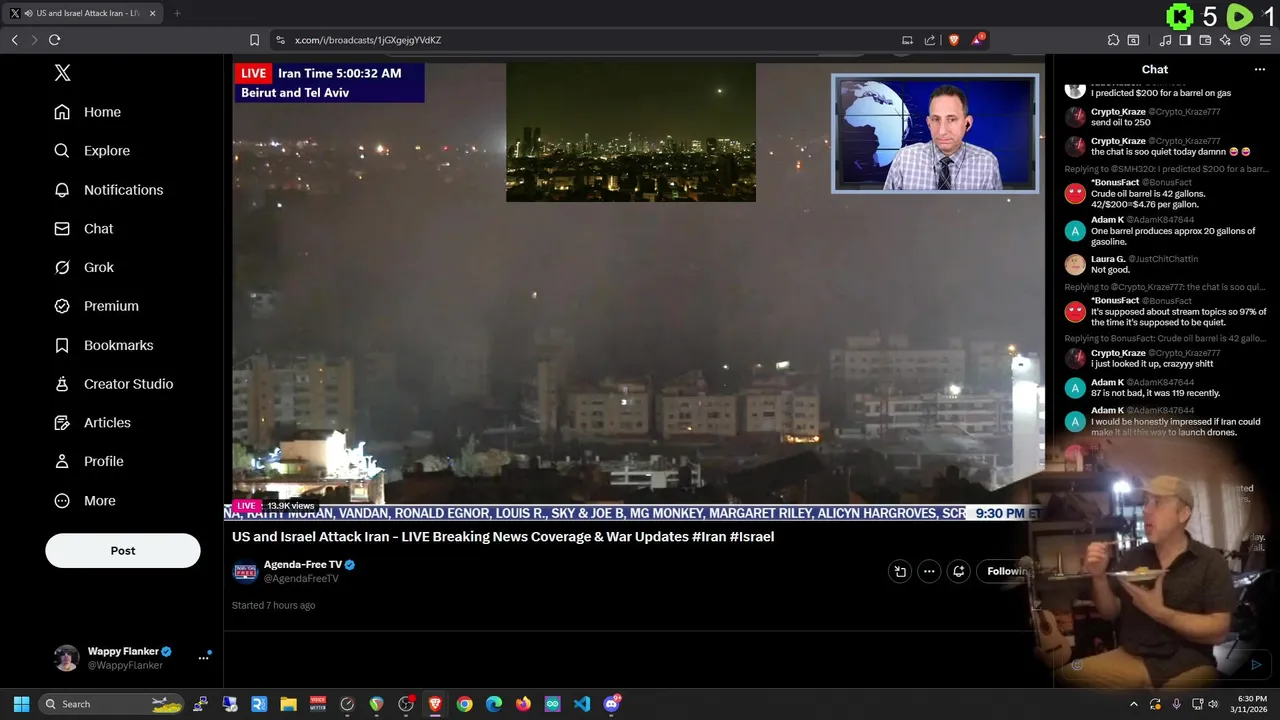Open the taskbar clock and calendar

pos(1249,704)
